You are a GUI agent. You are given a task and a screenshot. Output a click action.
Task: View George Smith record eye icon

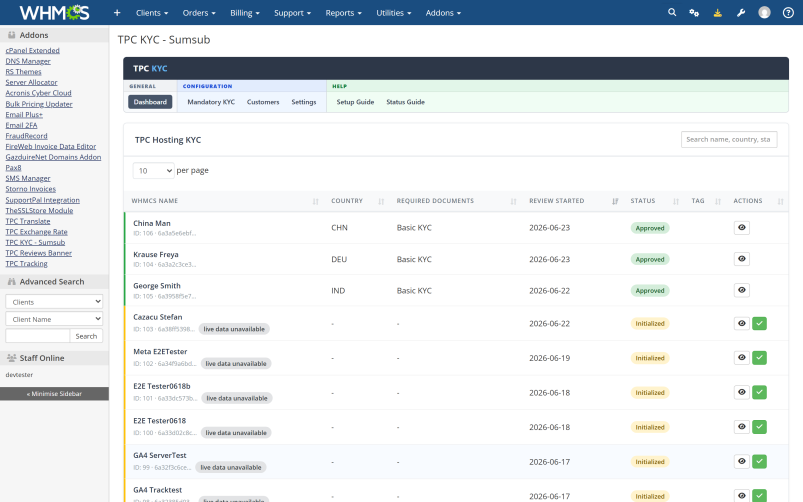click(x=742, y=290)
